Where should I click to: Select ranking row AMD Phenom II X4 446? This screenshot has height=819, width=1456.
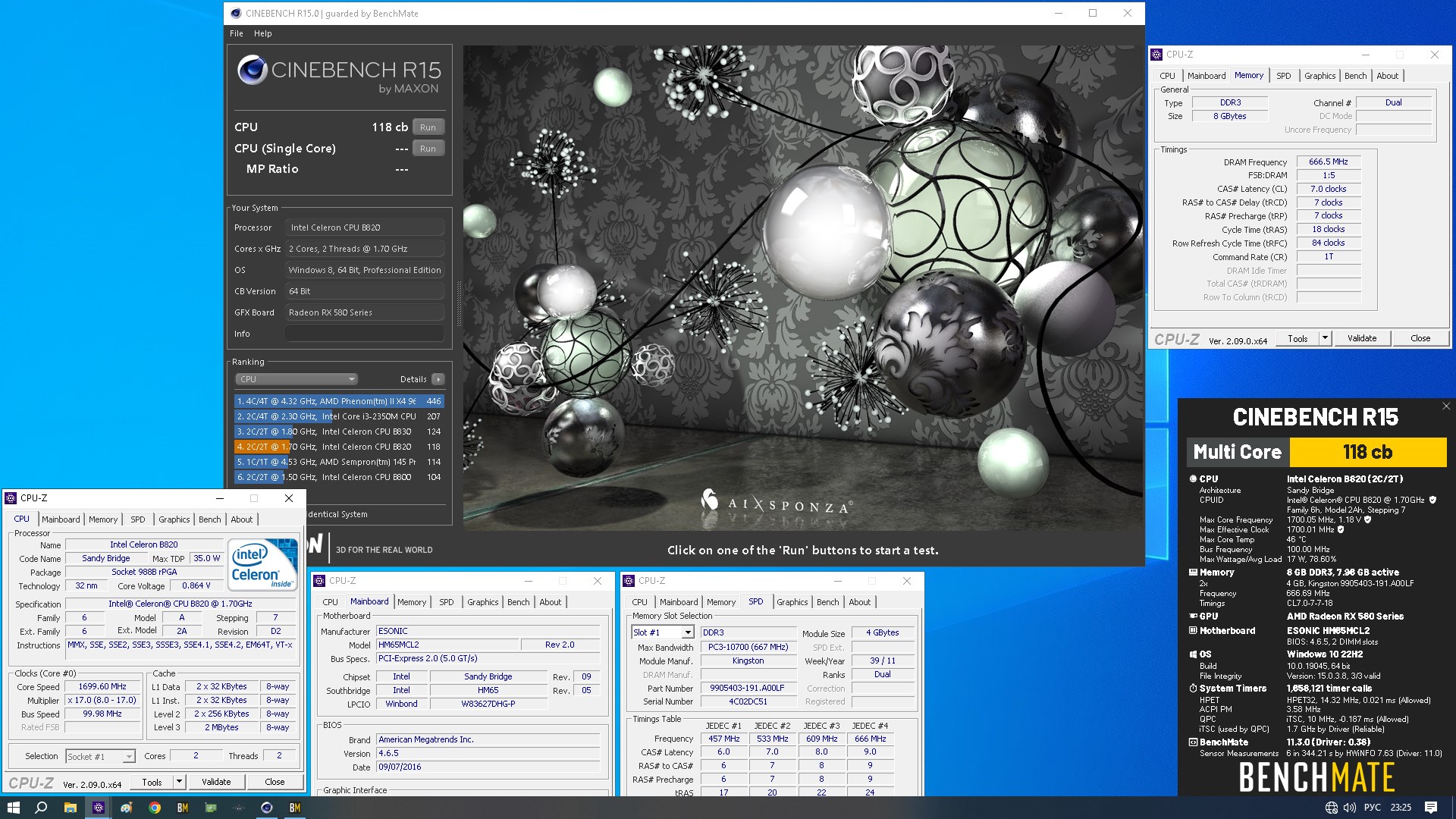tap(339, 401)
